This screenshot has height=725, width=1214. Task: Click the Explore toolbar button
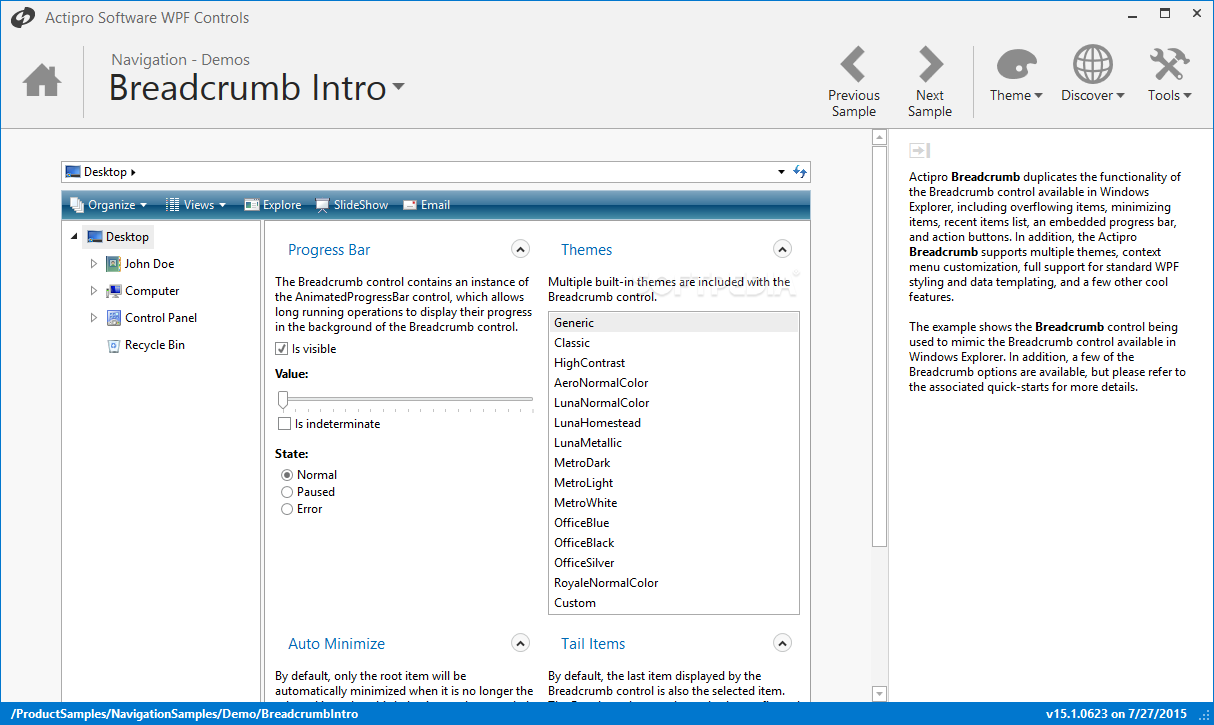[272, 205]
